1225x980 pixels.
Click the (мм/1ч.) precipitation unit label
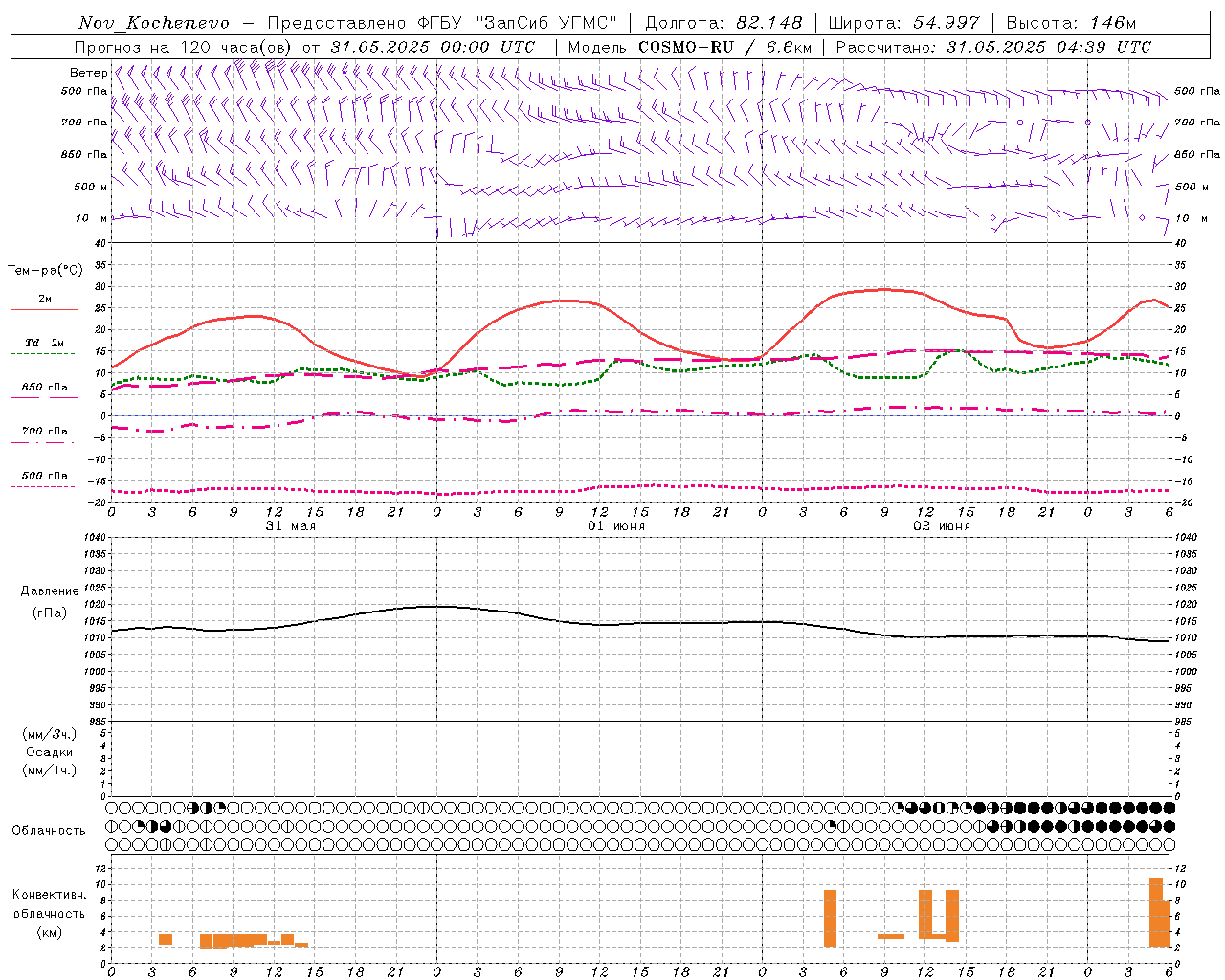pos(50,770)
